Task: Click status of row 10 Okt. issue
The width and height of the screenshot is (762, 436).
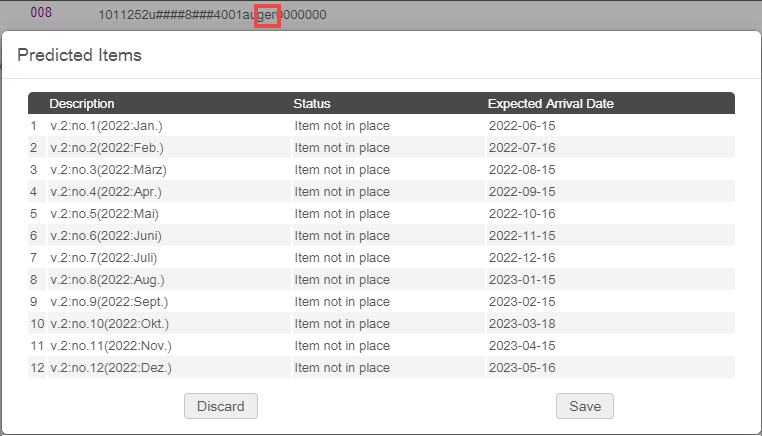Action: coord(342,324)
